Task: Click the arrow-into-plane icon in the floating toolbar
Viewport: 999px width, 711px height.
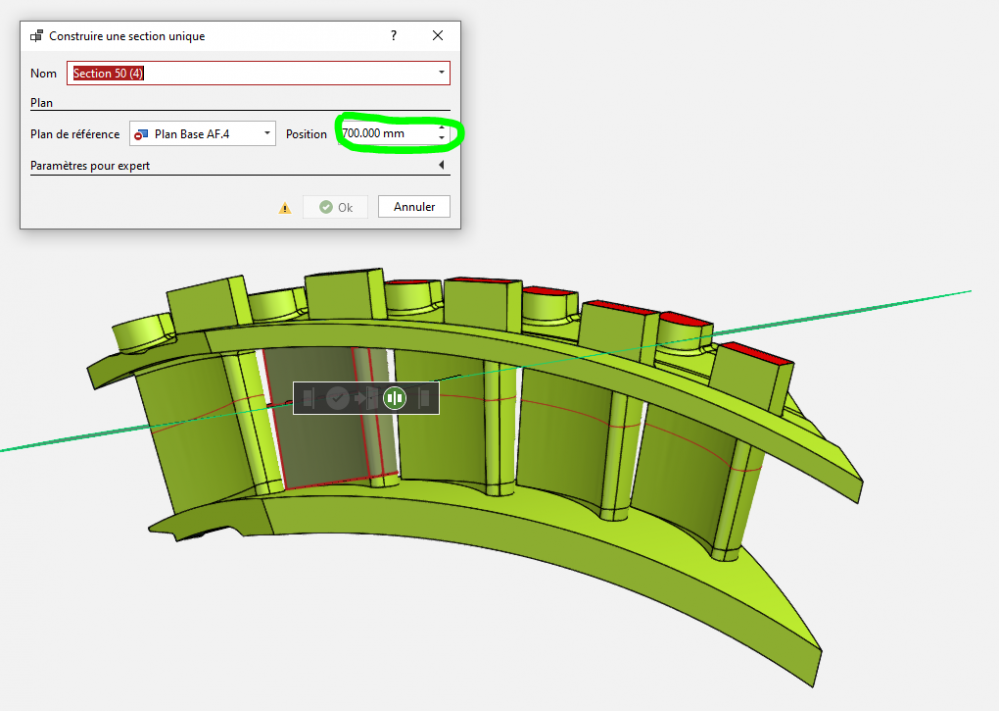Action: tap(365, 398)
